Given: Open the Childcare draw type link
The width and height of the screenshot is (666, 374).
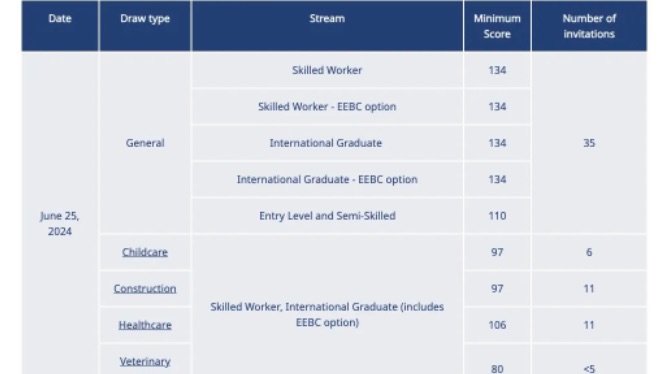Looking at the screenshot, I should pyautogui.click(x=145, y=252).
